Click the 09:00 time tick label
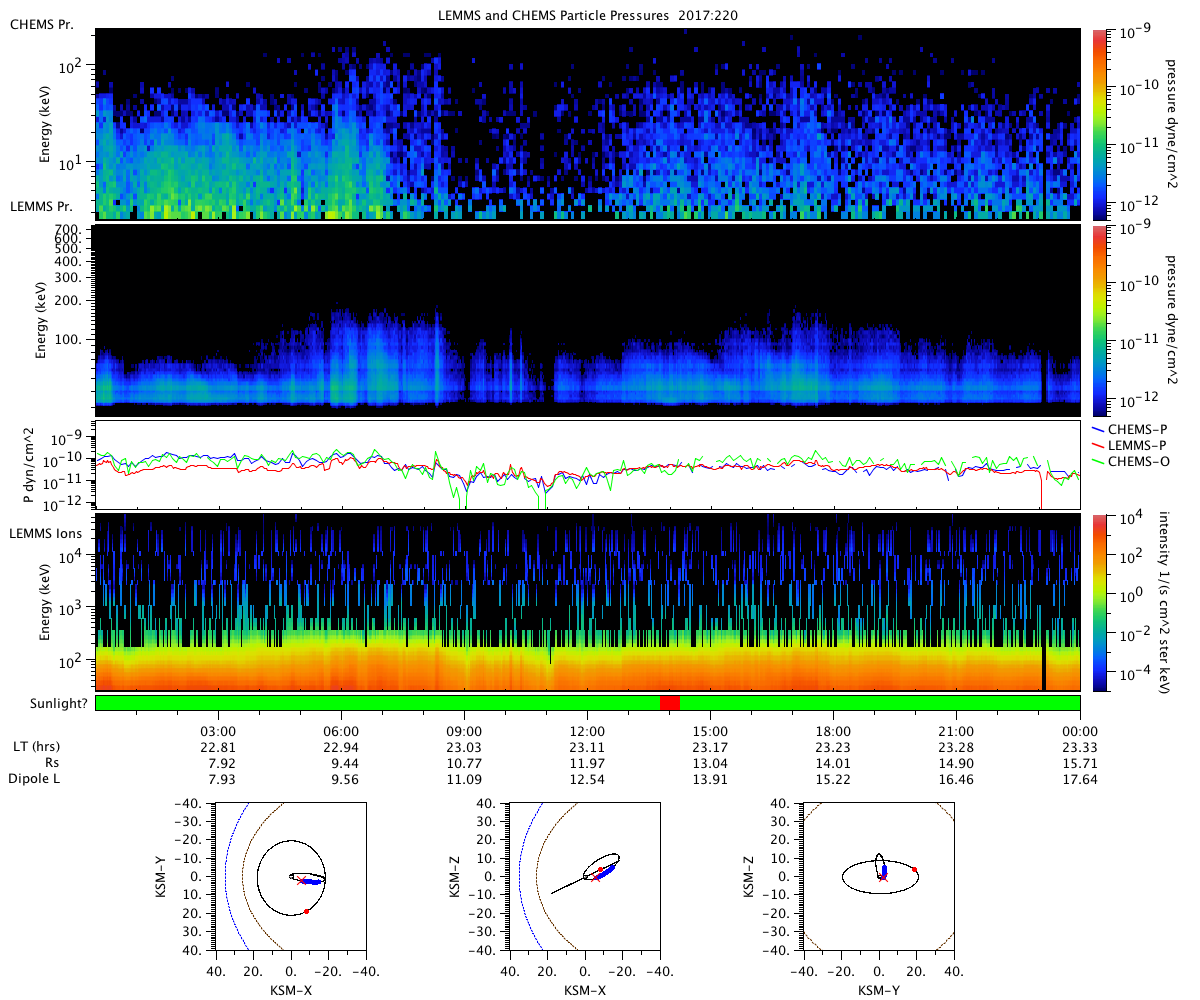 [465, 730]
